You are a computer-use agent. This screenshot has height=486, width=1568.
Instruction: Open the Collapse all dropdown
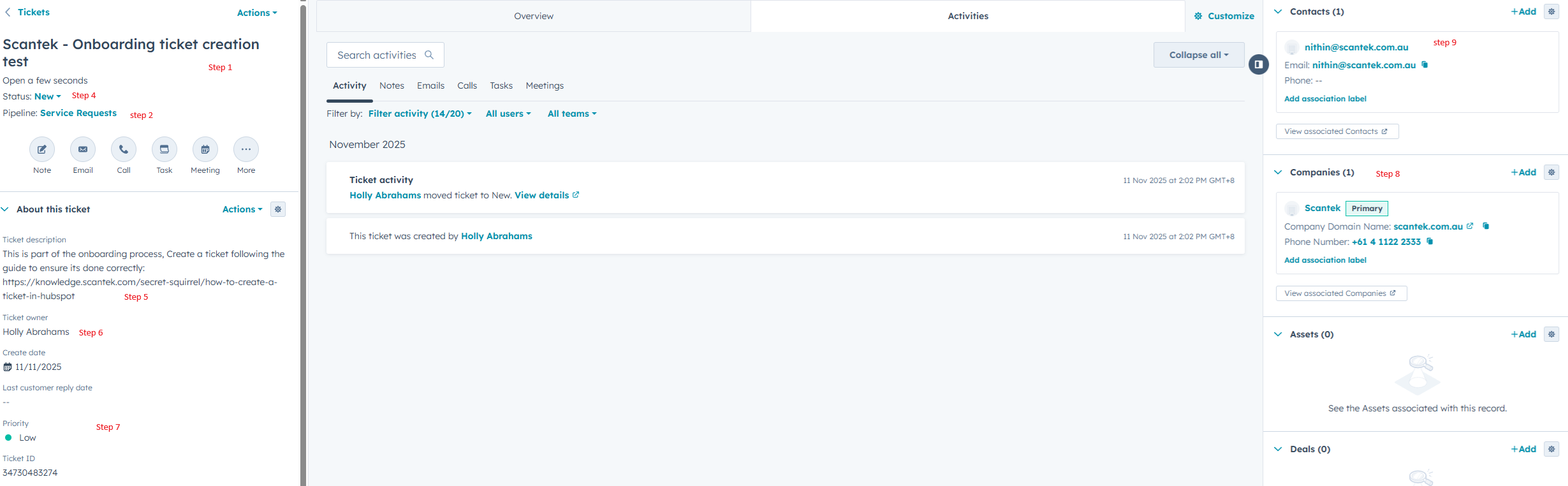coord(1198,55)
